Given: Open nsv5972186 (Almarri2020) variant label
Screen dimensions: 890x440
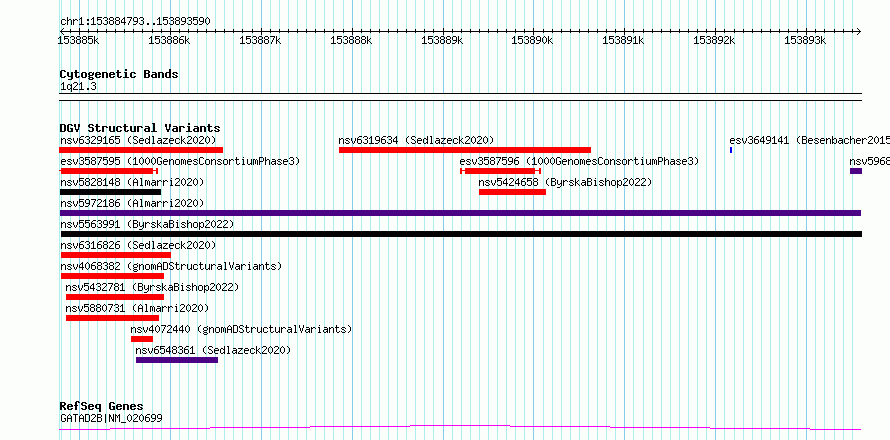Looking at the screenshot, I should coord(132,203).
